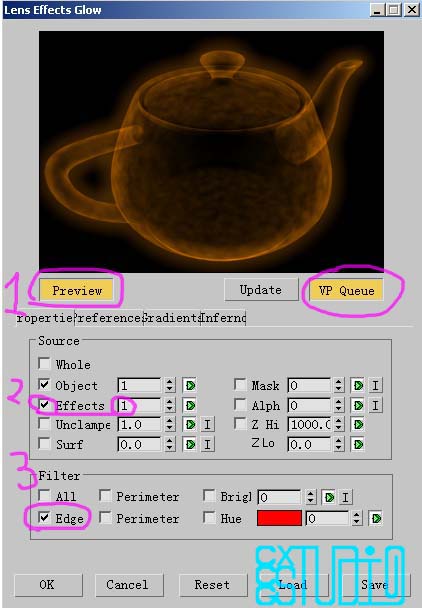Click the Save button
The image size is (422, 608).
click(x=375, y=585)
